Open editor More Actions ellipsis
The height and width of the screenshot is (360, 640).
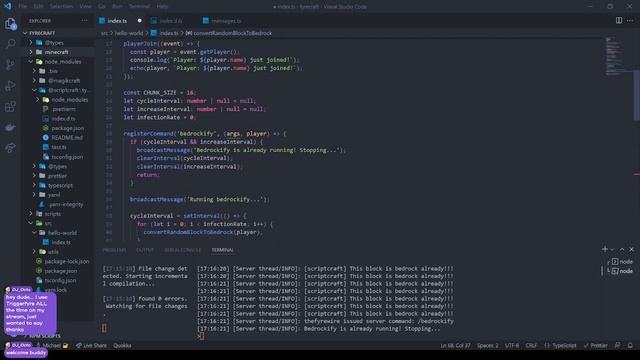630,20
